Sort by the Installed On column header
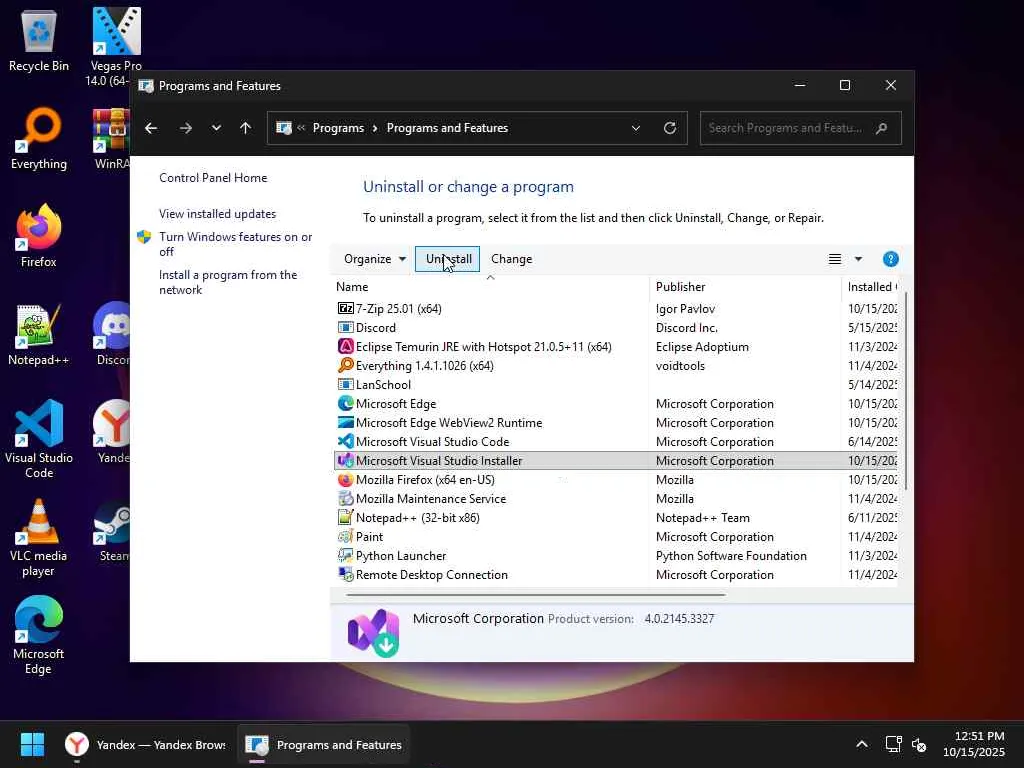The width and height of the screenshot is (1024, 768). (871, 287)
